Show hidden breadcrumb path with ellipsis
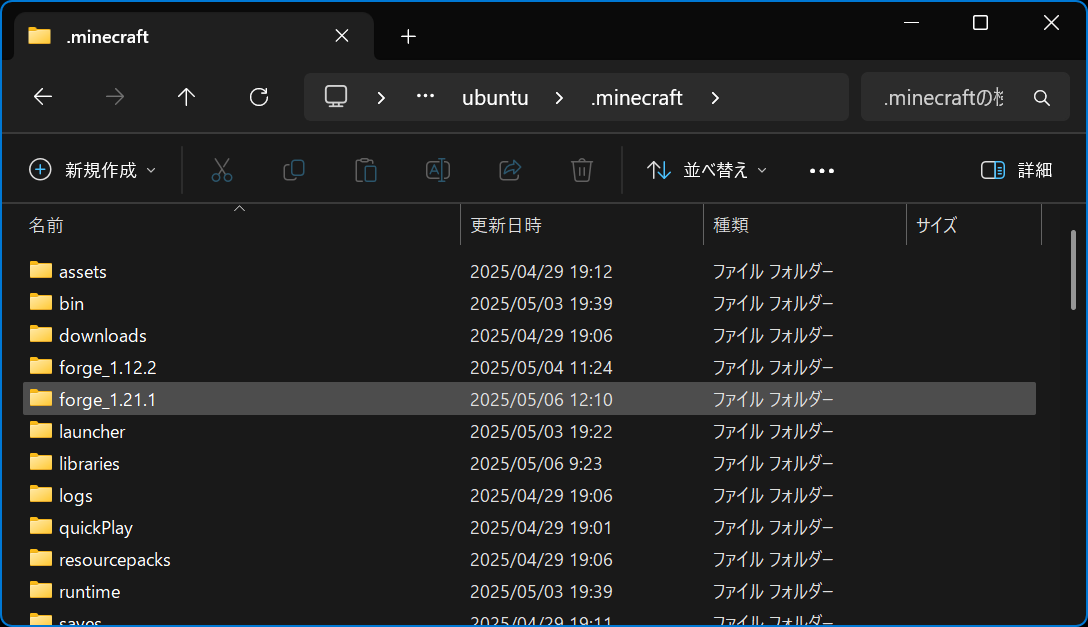Image resolution: width=1088 pixels, height=627 pixels. click(425, 97)
